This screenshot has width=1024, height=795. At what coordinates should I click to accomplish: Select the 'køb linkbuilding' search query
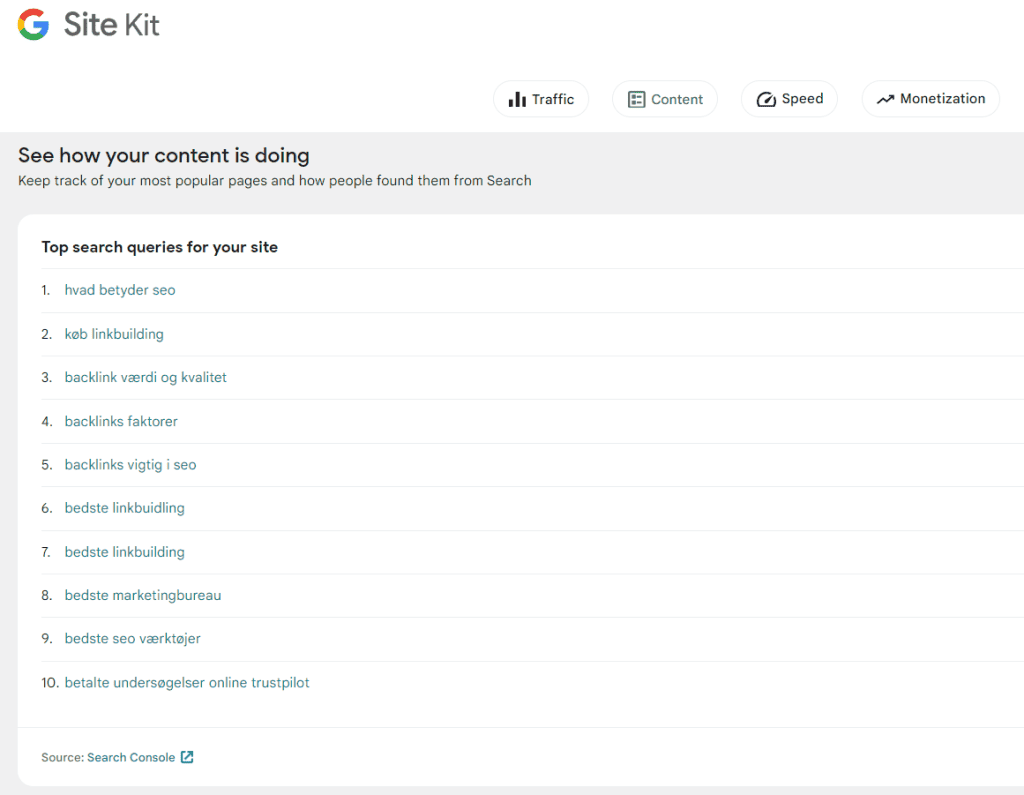114,334
